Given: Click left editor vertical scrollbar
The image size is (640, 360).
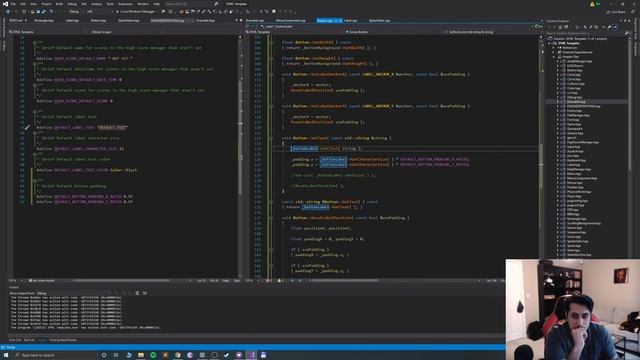Looking at the screenshot, I should pos(240,157).
